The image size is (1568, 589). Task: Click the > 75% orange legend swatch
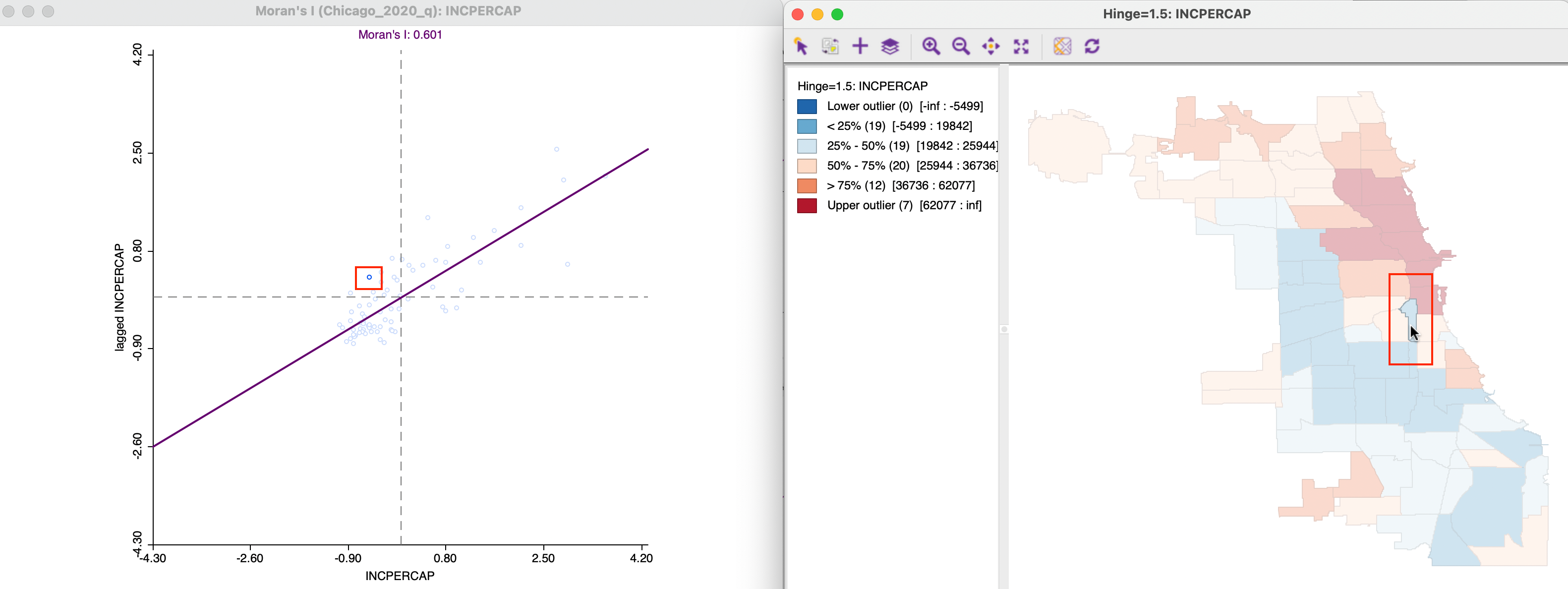point(807,185)
